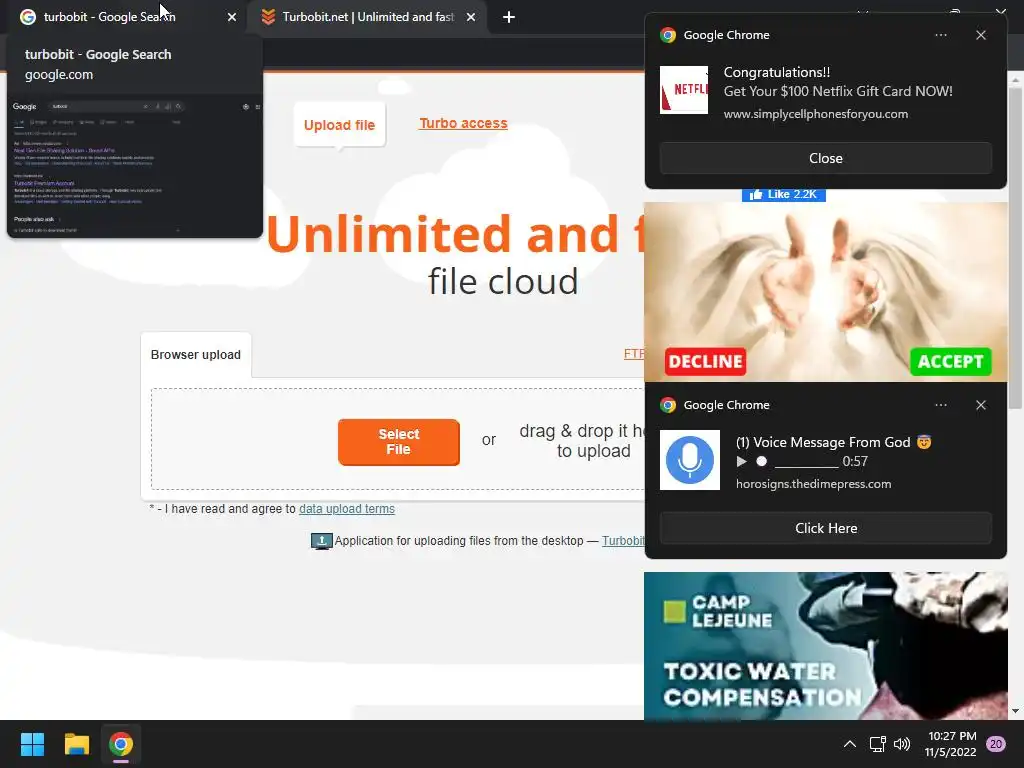Click the Upload file tab
The image size is (1024, 768).
coord(339,125)
